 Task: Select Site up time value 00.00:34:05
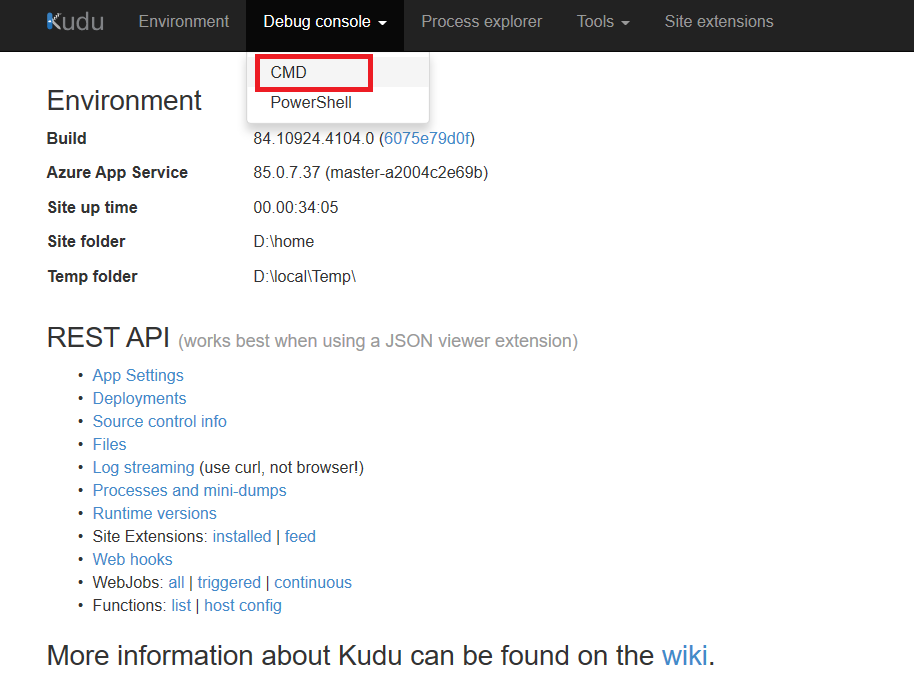coord(296,207)
